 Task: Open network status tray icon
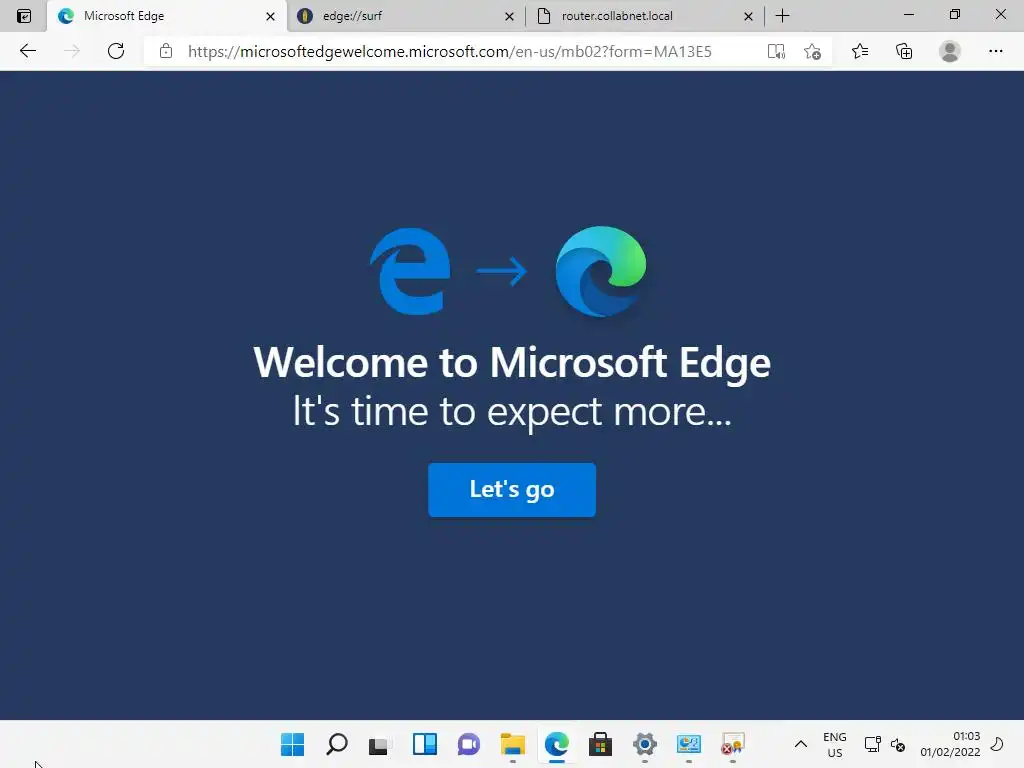872,744
